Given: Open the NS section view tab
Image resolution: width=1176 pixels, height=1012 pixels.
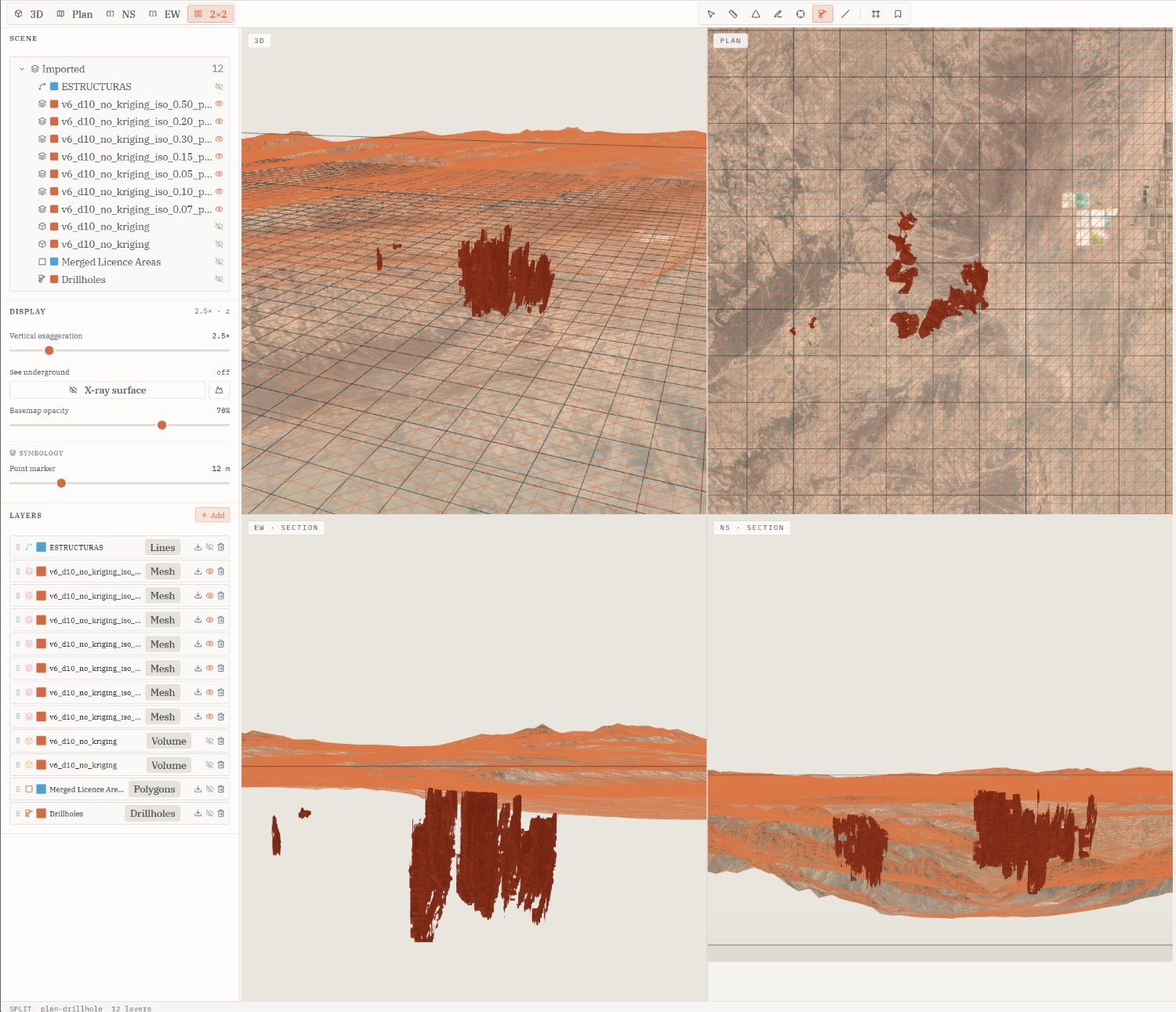Looking at the screenshot, I should pos(121,14).
